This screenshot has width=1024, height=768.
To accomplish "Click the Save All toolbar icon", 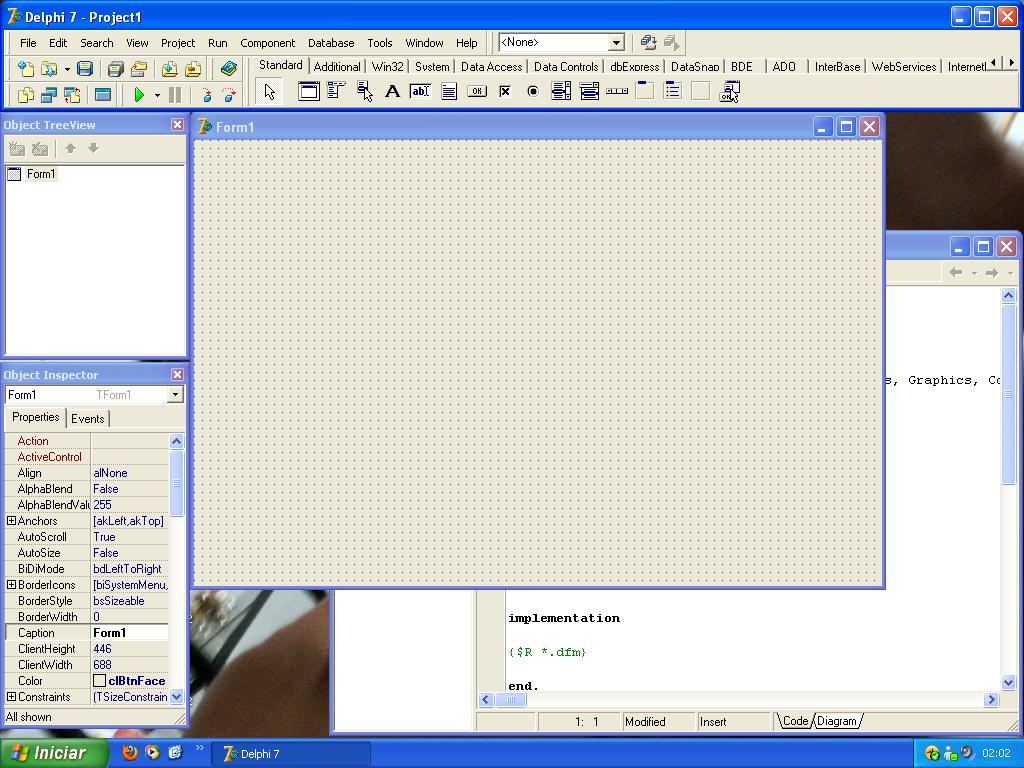I will tap(116, 68).
